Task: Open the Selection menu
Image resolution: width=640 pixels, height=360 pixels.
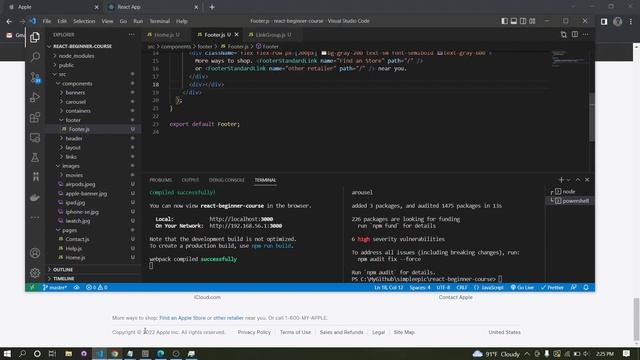Action: pos(84,21)
